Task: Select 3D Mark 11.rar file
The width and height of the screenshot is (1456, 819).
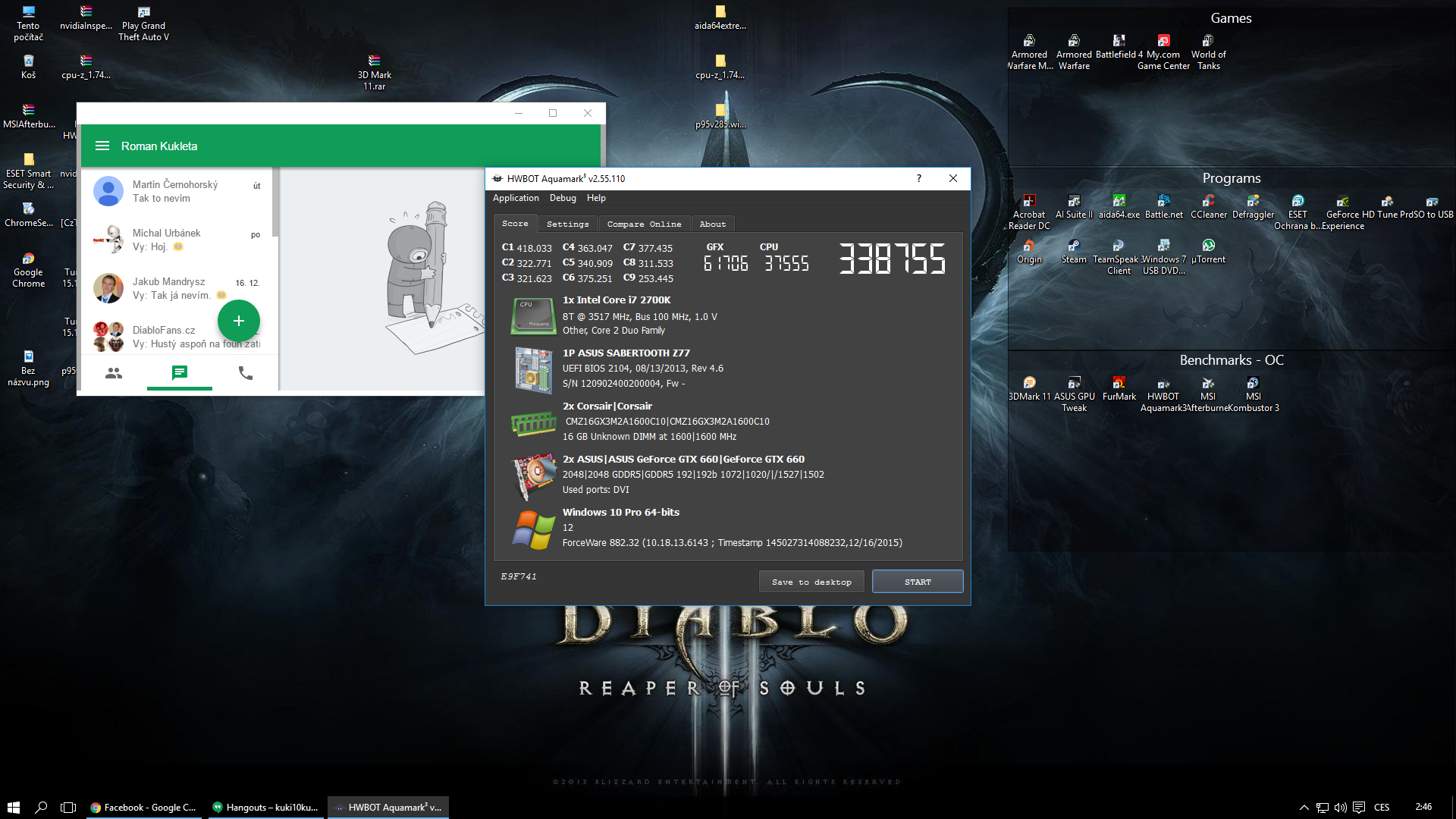Action: point(374,73)
